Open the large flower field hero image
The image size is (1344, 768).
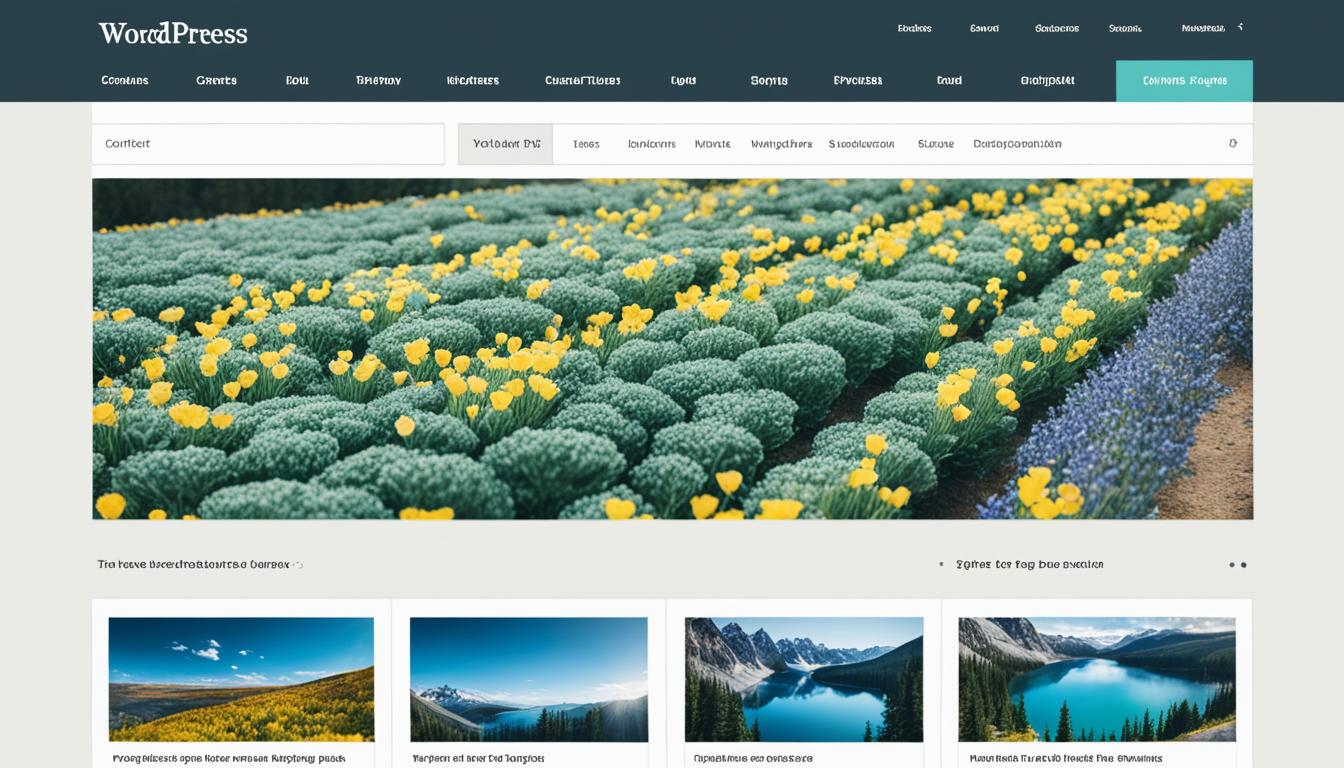click(x=672, y=348)
